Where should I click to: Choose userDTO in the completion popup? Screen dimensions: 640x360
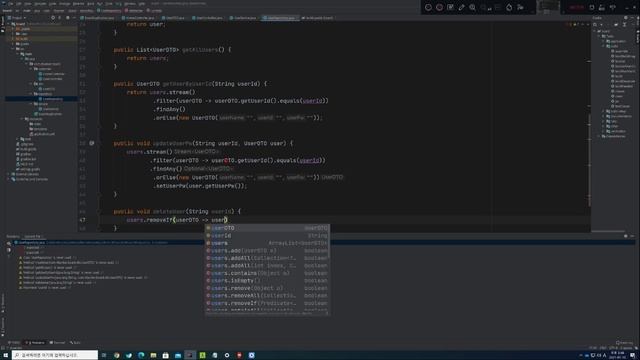pyautogui.click(x=267, y=228)
